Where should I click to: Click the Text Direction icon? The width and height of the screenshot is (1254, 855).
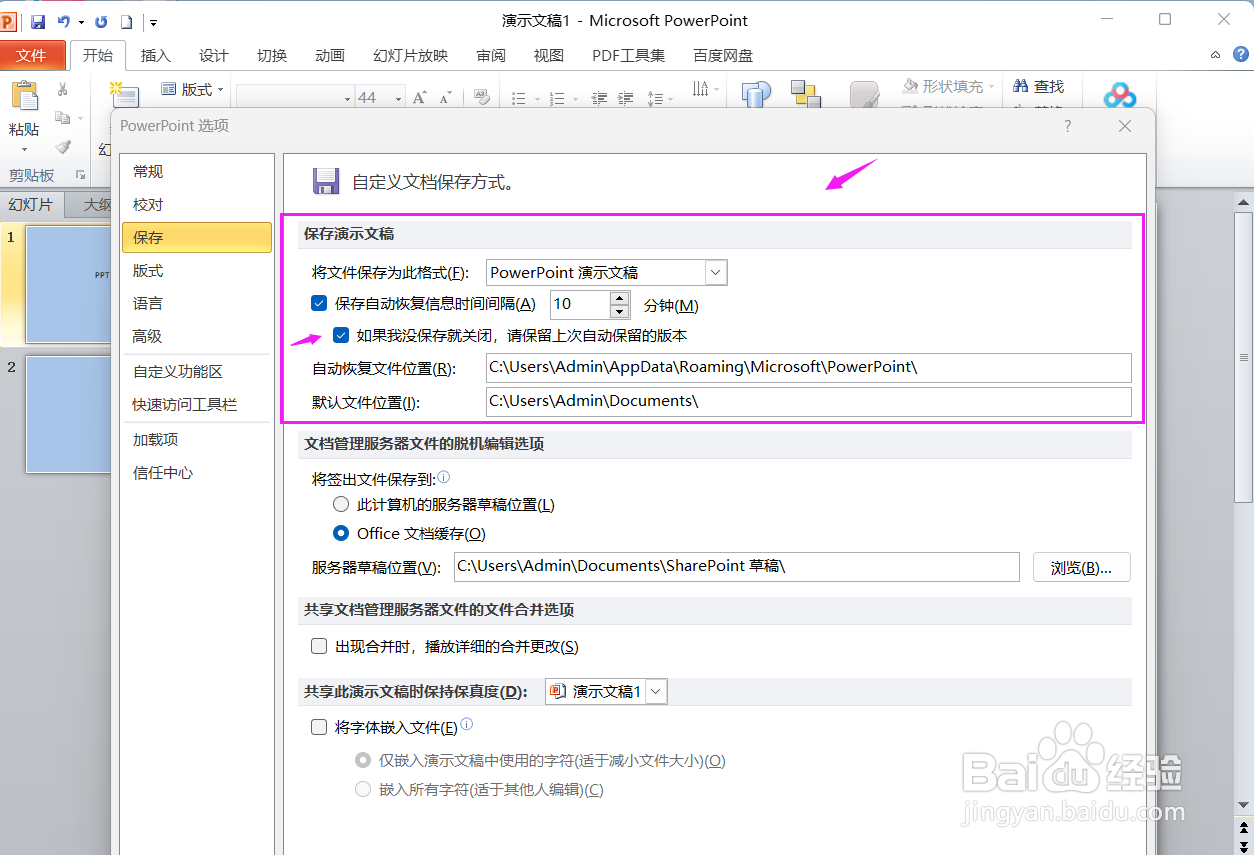(701, 89)
